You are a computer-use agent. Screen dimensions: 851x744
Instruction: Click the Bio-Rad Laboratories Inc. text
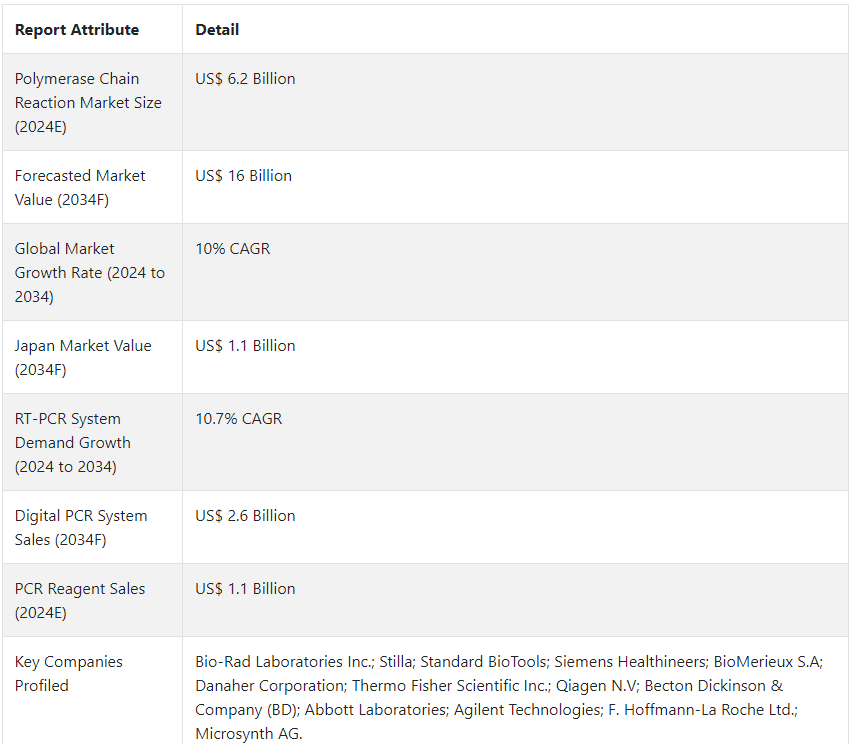pos(284,662)
